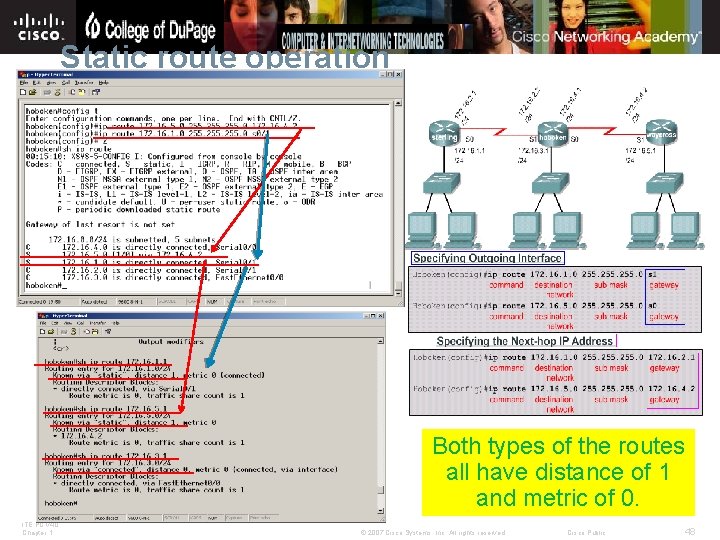
Task: Click 'Specifying the Next-hop IP Address' heading
Action: click(524, 341)
